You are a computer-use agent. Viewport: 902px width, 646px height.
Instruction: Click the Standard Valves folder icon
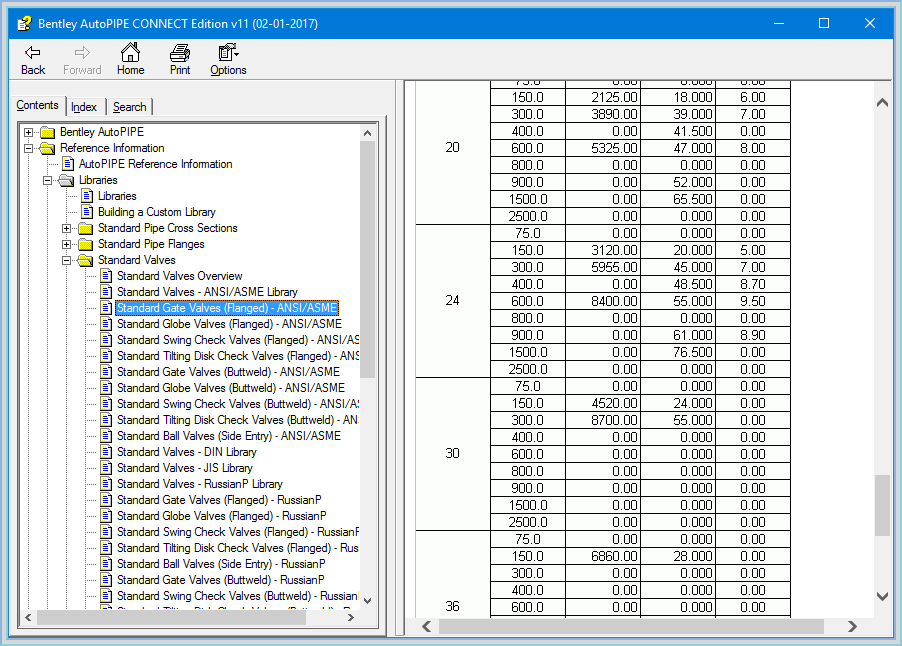(86, 260)
